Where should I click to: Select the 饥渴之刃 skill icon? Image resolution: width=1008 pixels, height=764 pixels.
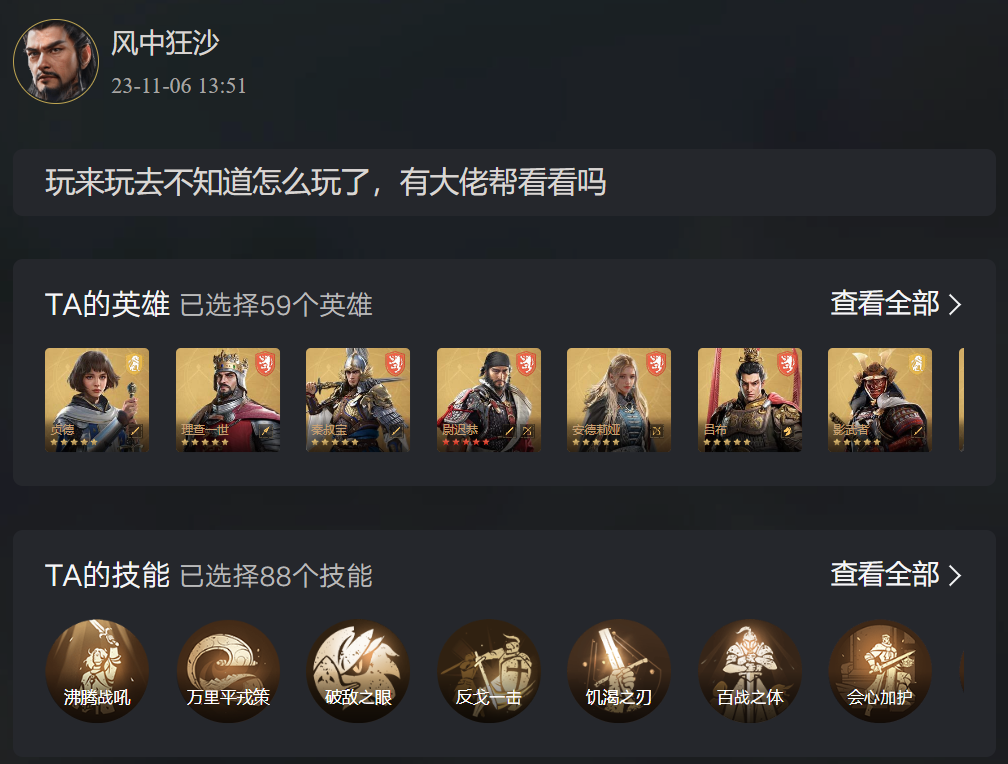619,671
